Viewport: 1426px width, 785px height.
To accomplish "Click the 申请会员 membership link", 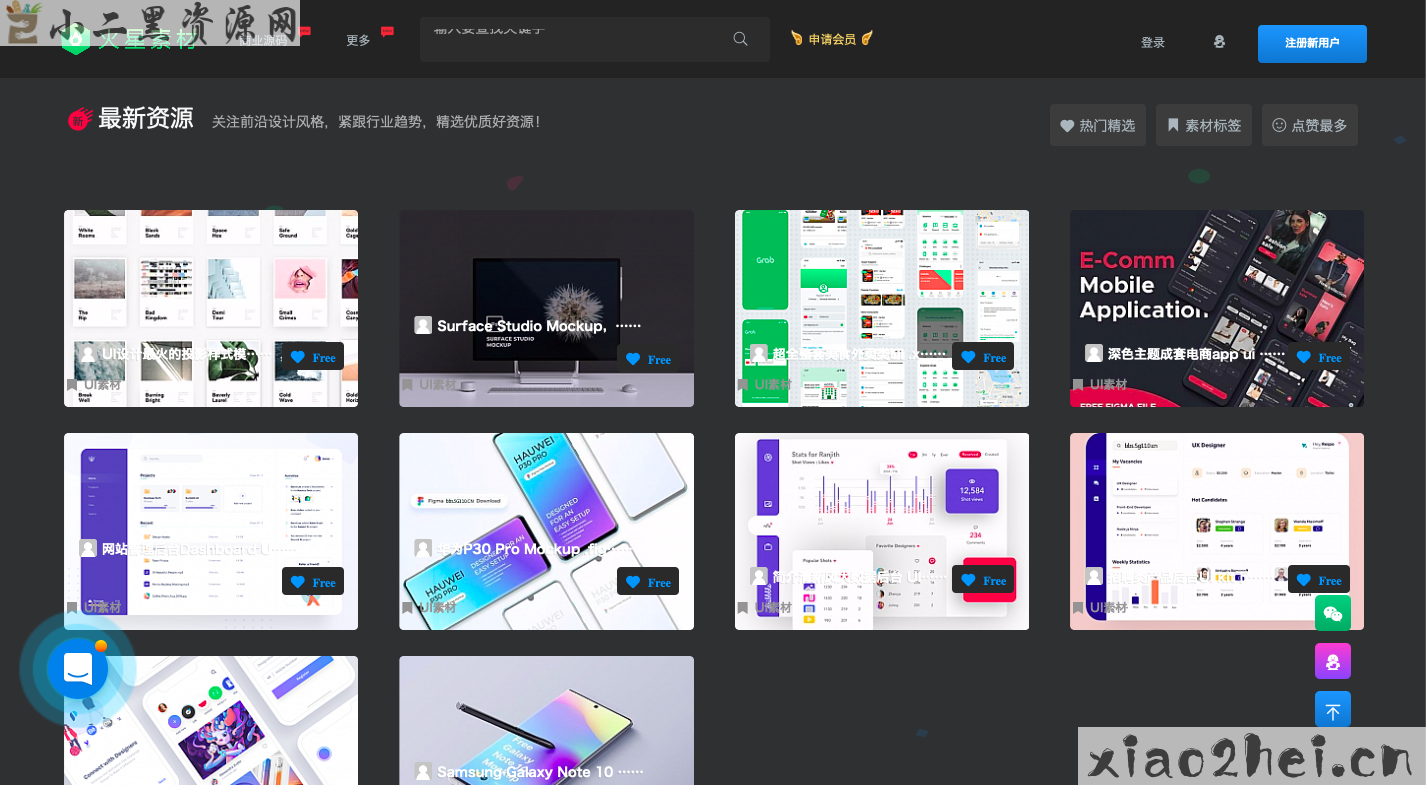I will click(832, 39).
